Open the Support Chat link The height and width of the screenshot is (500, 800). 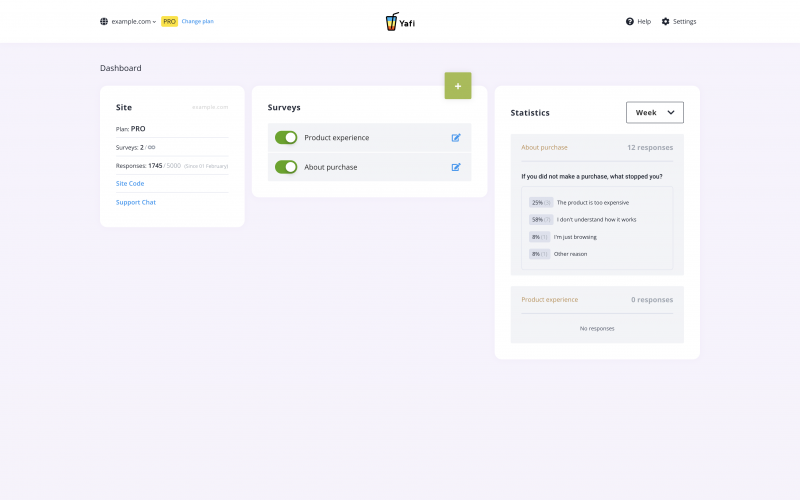pos(136,202)
